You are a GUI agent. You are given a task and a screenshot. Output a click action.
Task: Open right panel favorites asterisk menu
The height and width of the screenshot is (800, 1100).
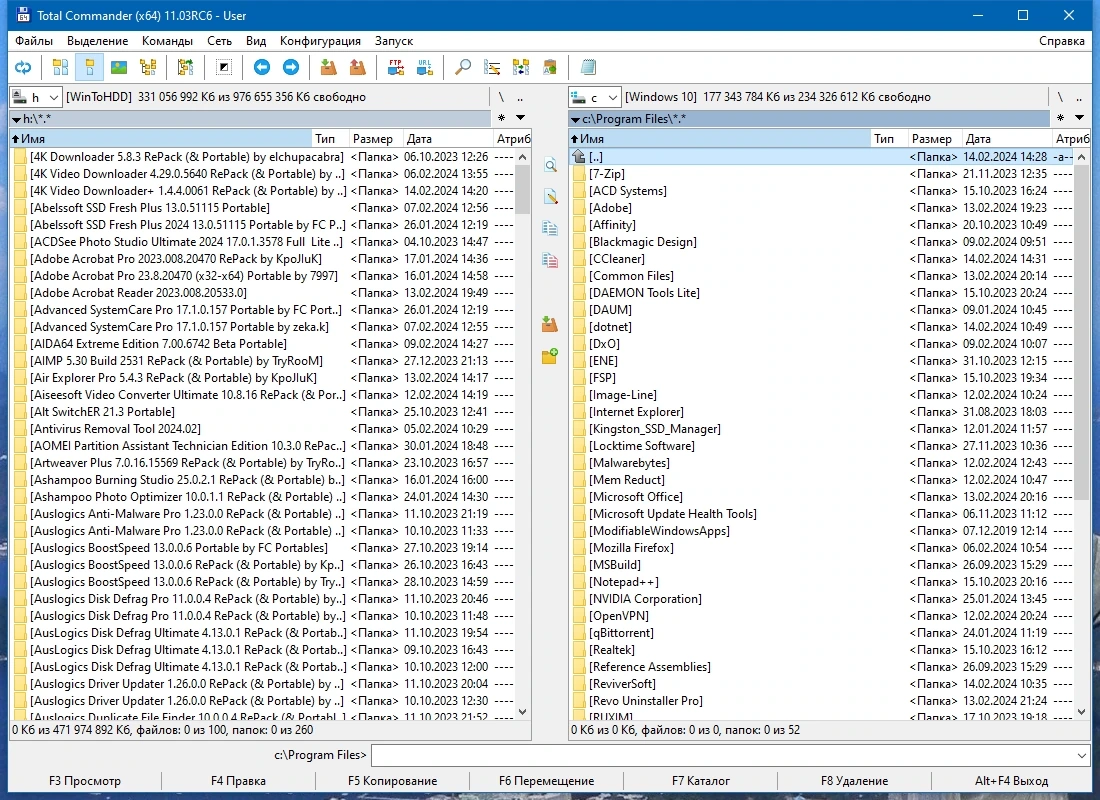pos(1060,118)
